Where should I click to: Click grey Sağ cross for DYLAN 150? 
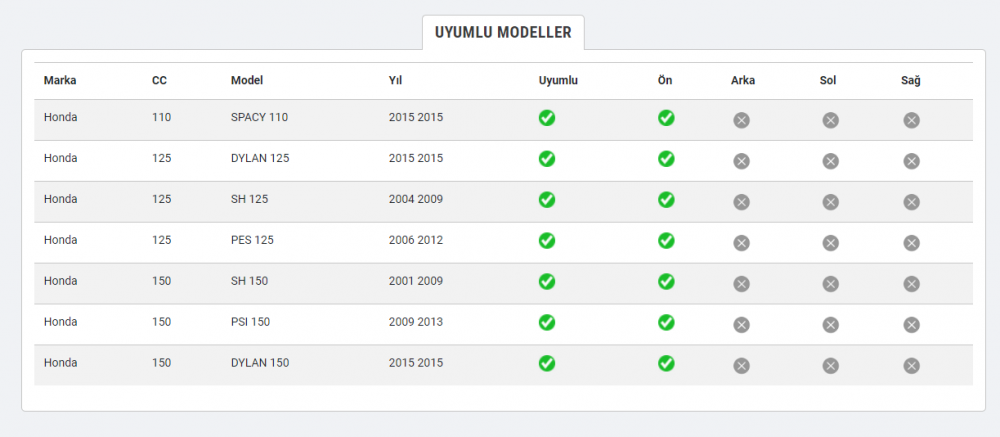click(911, 365)
